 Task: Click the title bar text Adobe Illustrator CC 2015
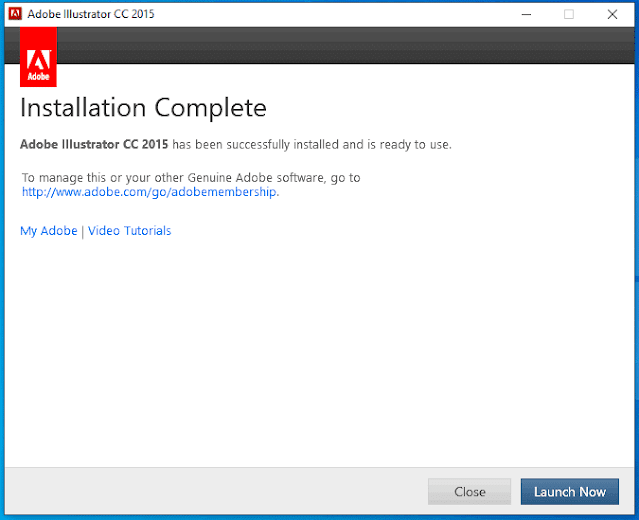coord(91,14)
